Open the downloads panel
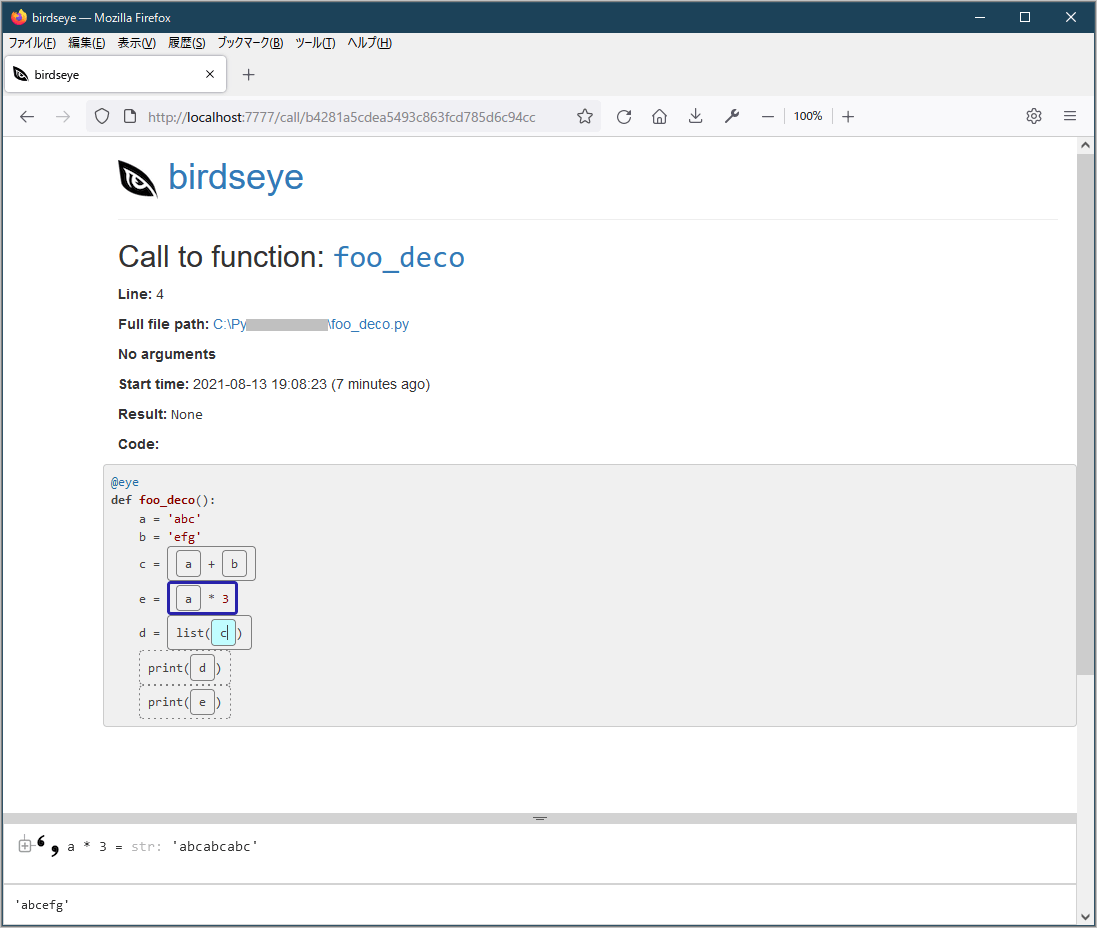Screen dimensions: 1097x928 click(695, 117)
